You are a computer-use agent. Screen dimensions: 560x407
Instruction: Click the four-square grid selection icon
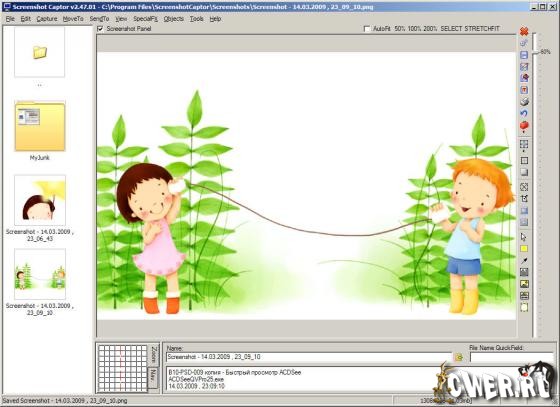[x=524, y=145]
